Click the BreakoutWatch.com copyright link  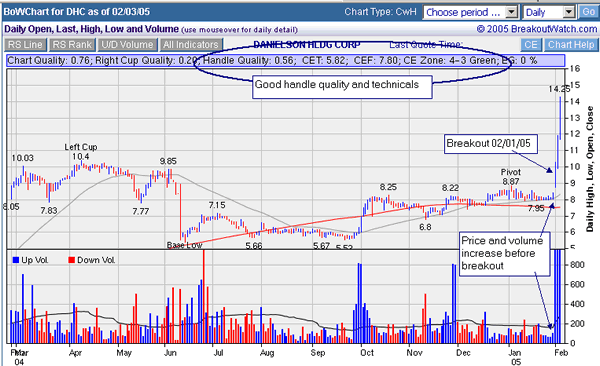pos(536,29)
